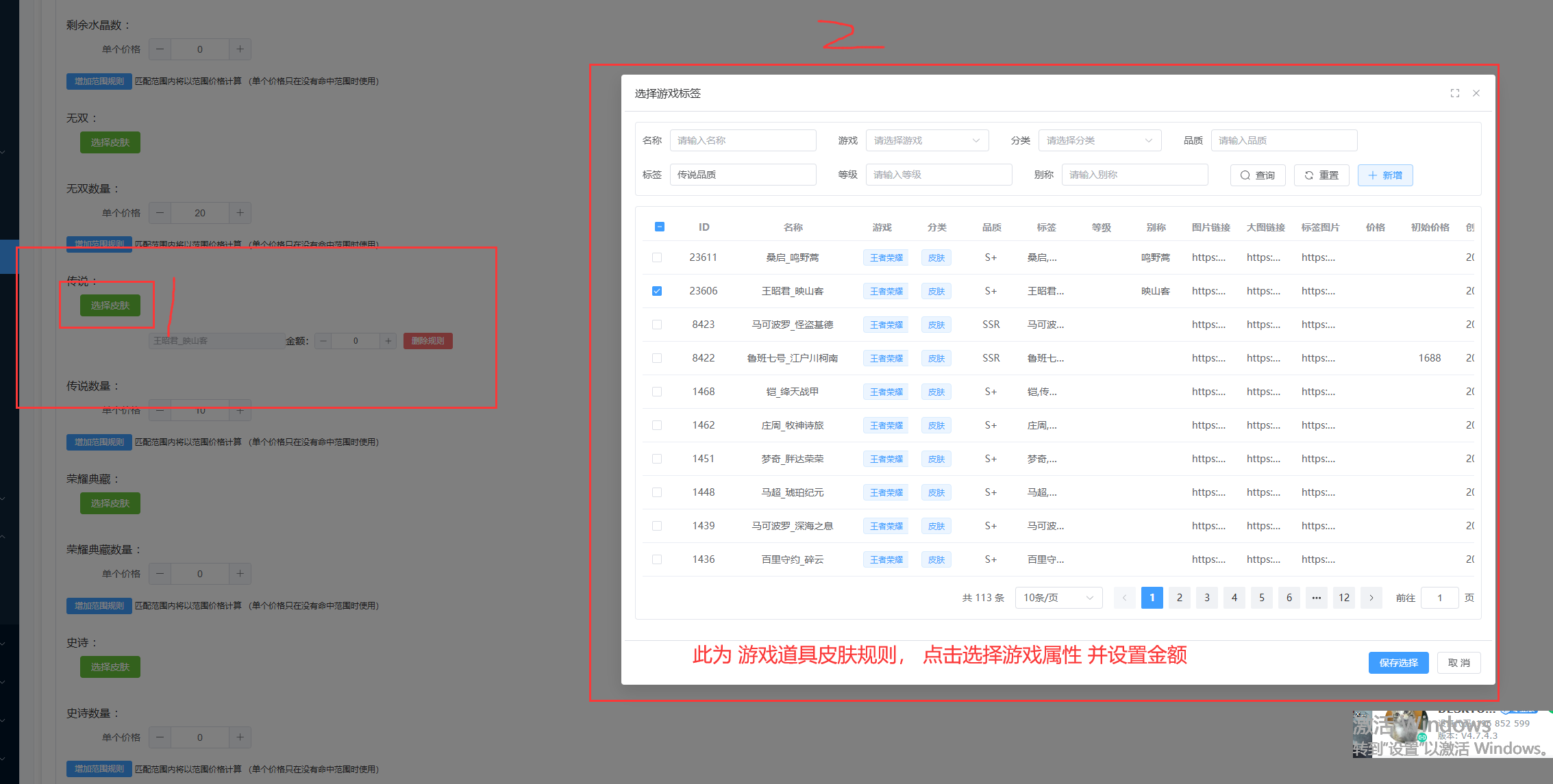The width and height of the screenshot is (1553, 784).
Task: Click 选择皮肤 button under 传说
Action: (110, 305)
